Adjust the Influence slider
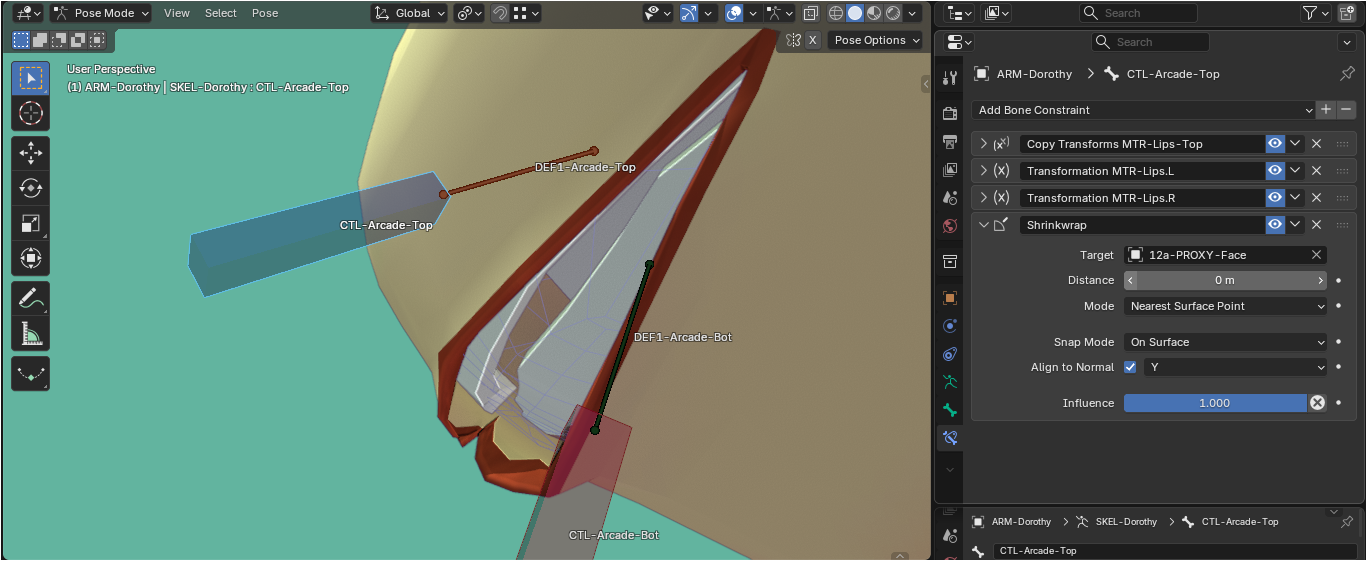Image resolution: width=1367 pixels, height=561 pixels. 1215,403
